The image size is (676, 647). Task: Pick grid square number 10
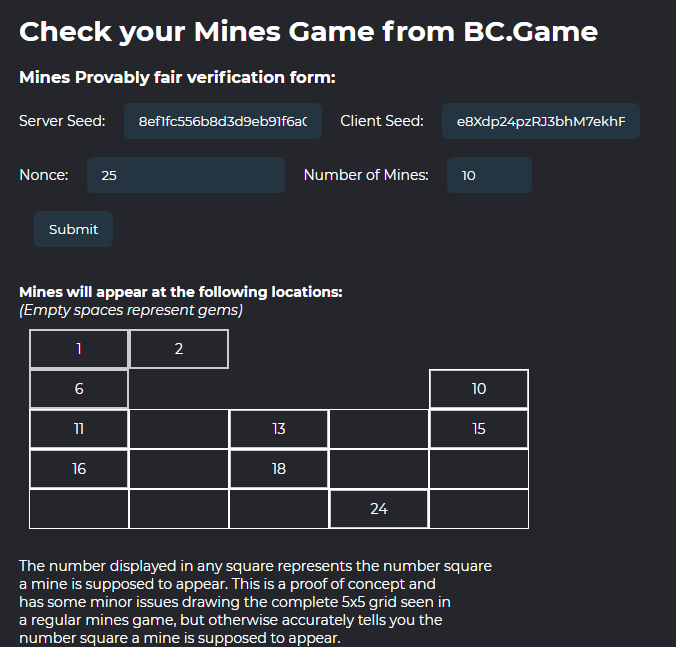(x=479, y=389)
